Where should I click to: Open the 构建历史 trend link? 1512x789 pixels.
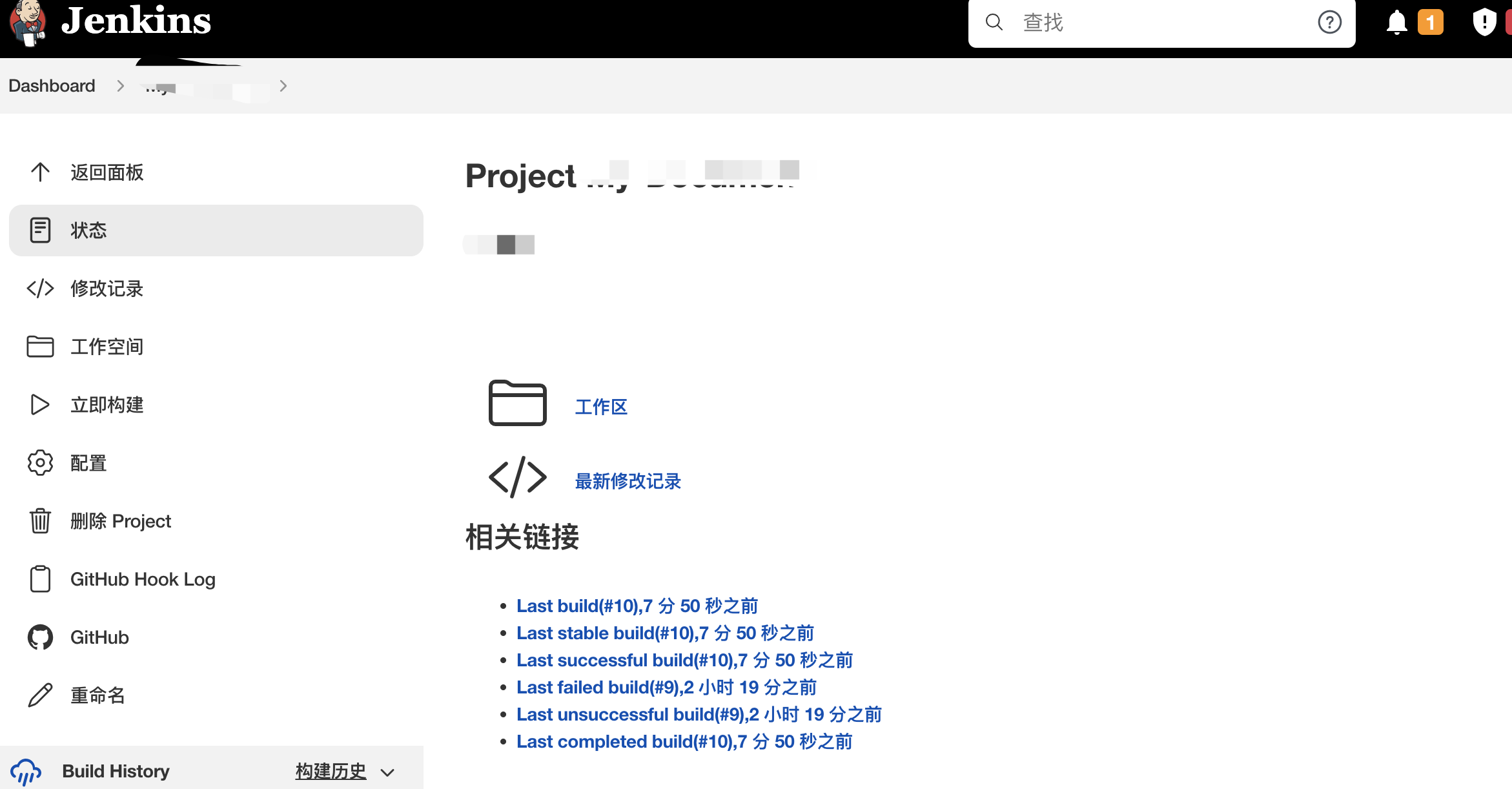tap(331, 771)
